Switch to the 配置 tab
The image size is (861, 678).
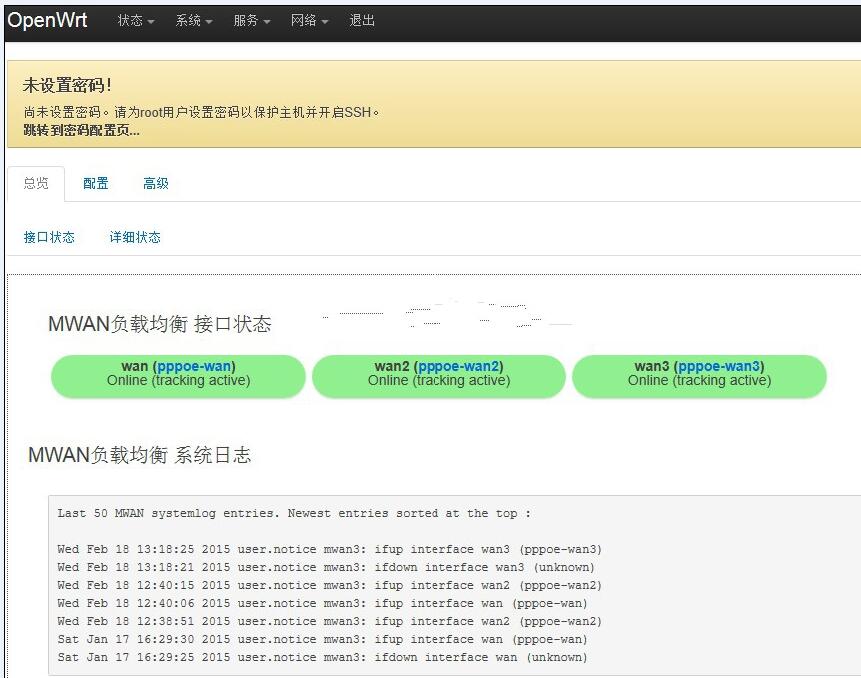coord(96,184)
